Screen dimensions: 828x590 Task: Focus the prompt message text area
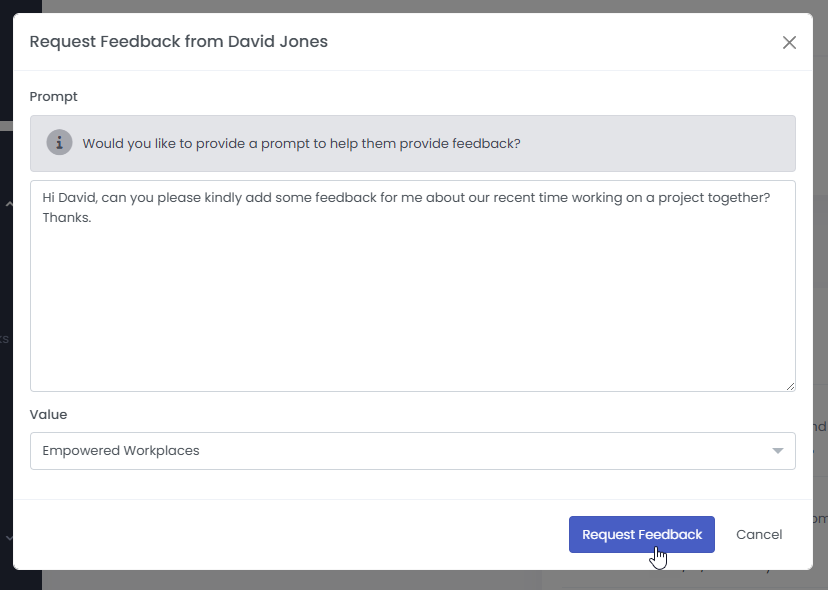pyautogui.click(x=412, y=300)
